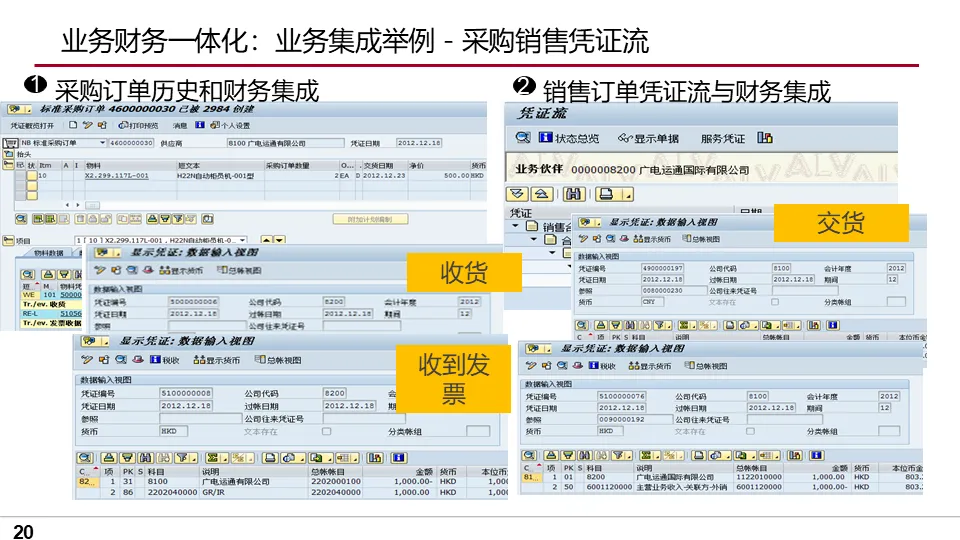
Task: Click the red hat icon in 收货 document window
Action: point(148,270)
